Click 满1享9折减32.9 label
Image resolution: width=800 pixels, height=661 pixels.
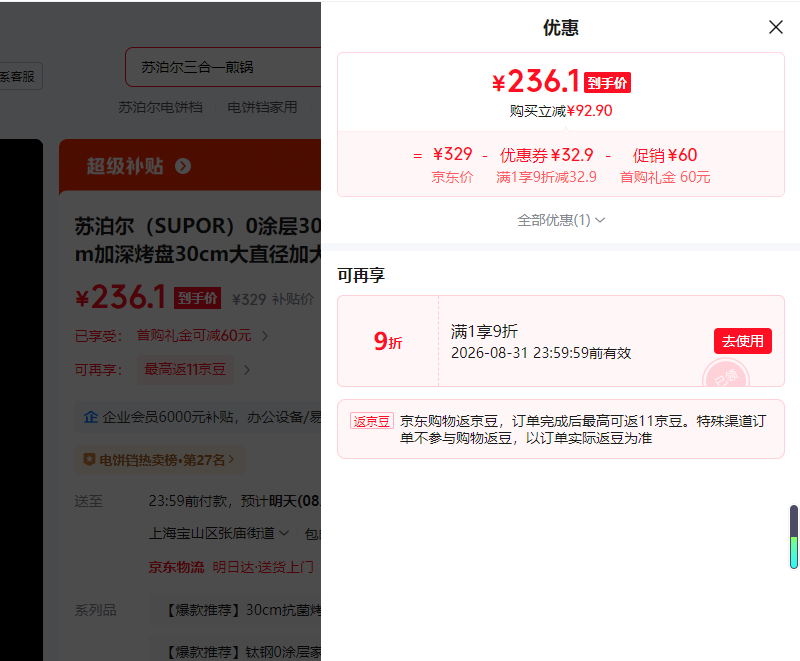point(546,177)
